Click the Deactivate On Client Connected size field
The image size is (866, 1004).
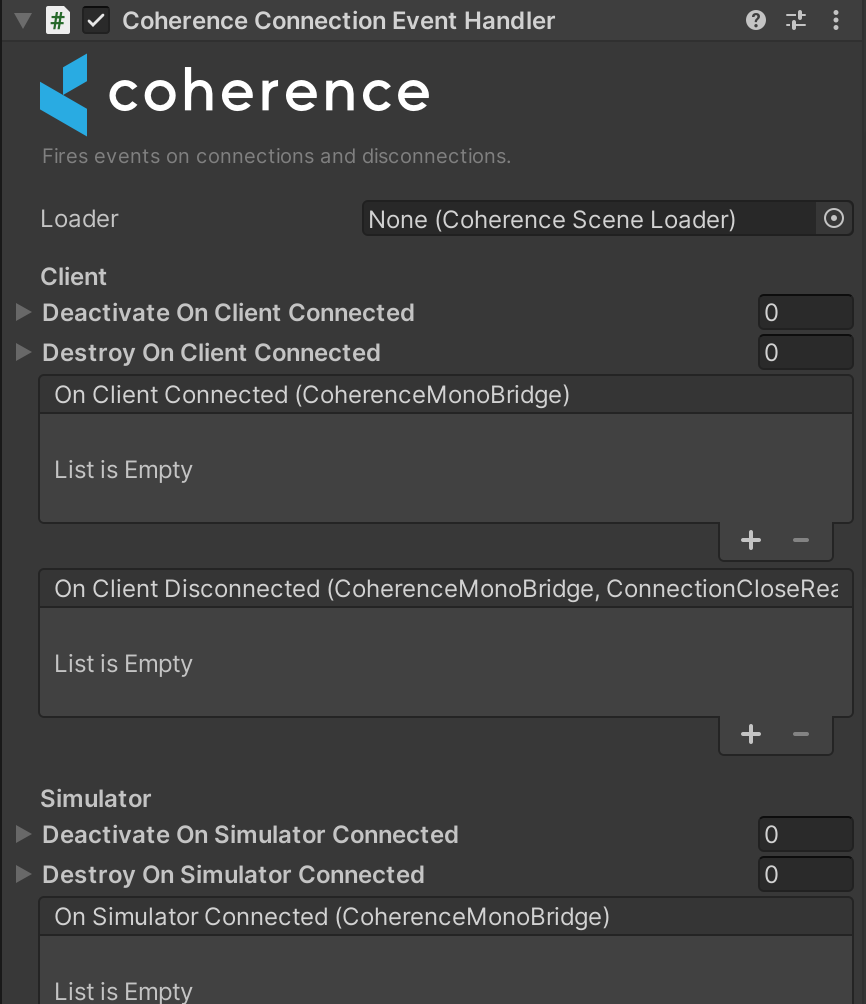(805, 313)
